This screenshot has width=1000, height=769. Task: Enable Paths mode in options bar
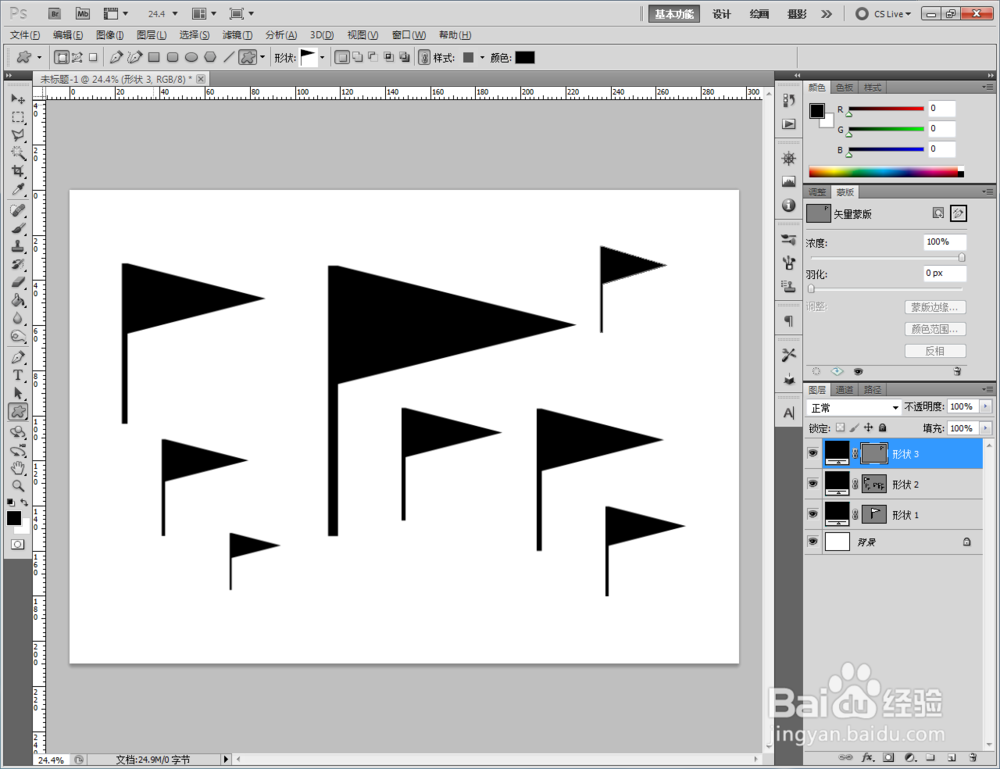[x=77, y=57]
